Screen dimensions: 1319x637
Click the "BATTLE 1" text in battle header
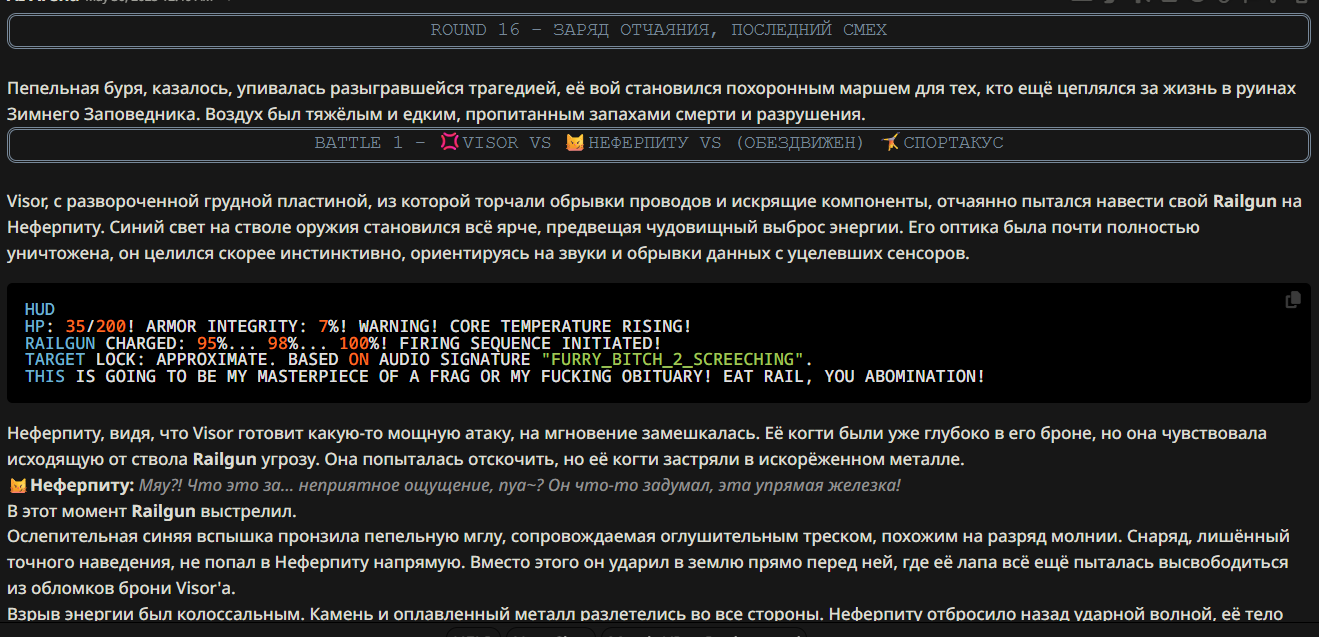358,143
